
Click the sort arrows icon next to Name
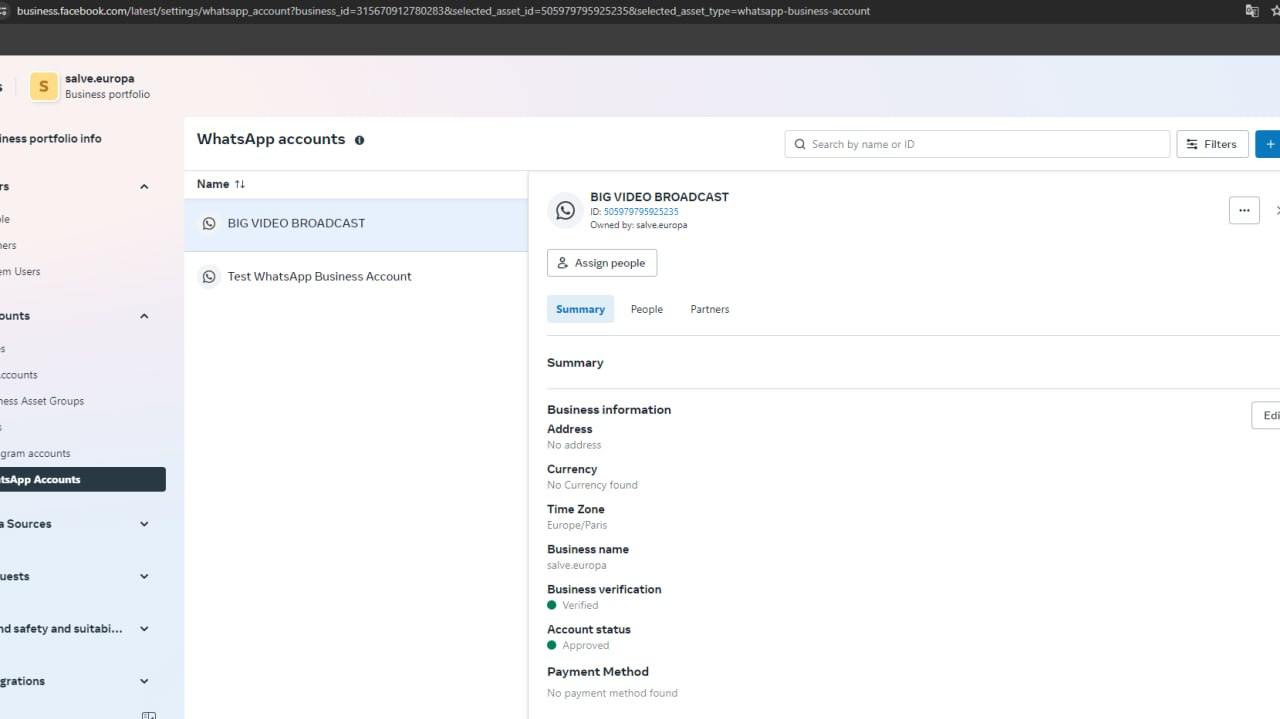[240, 184]
